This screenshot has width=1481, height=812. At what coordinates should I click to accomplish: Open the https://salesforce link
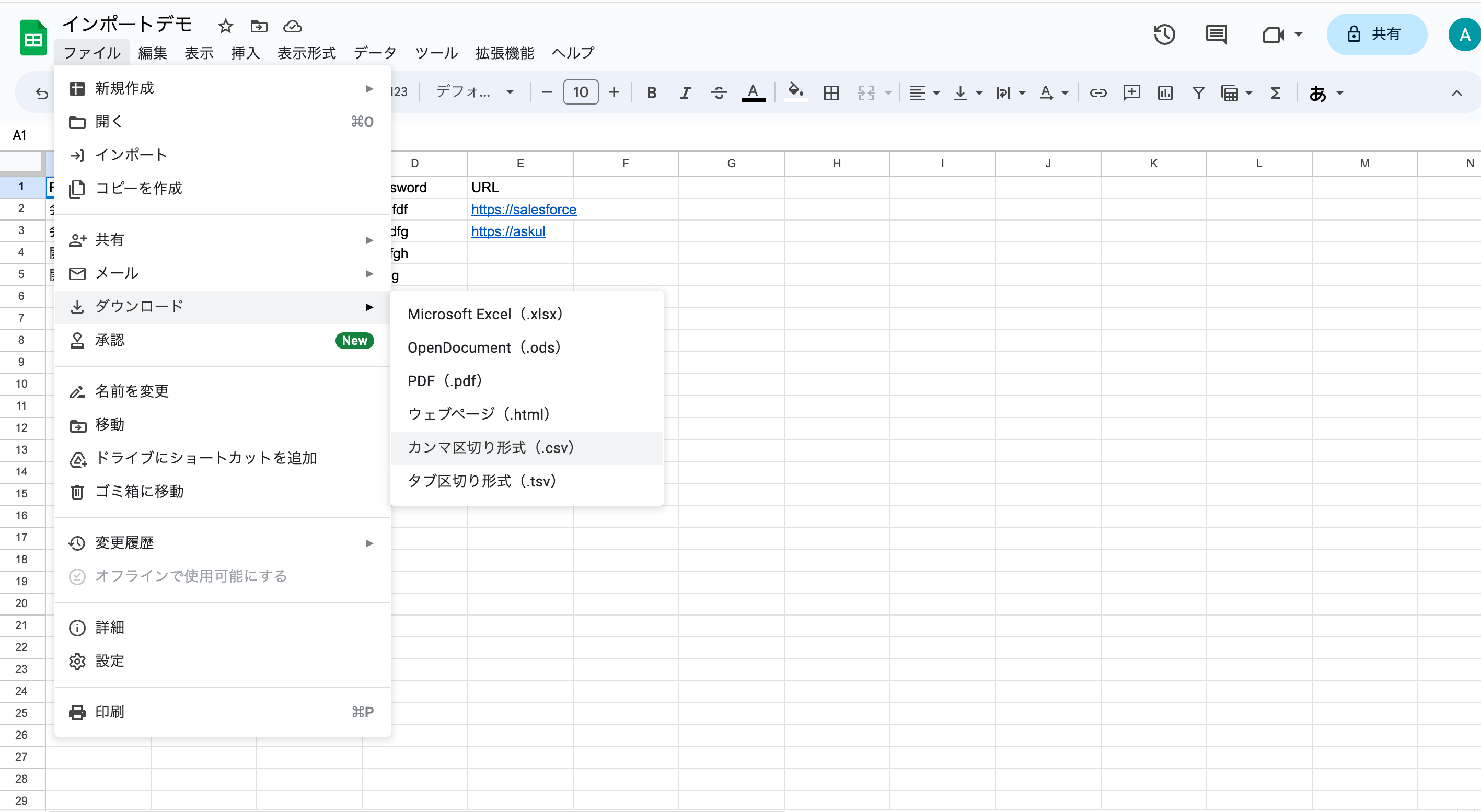pos(523,209)
